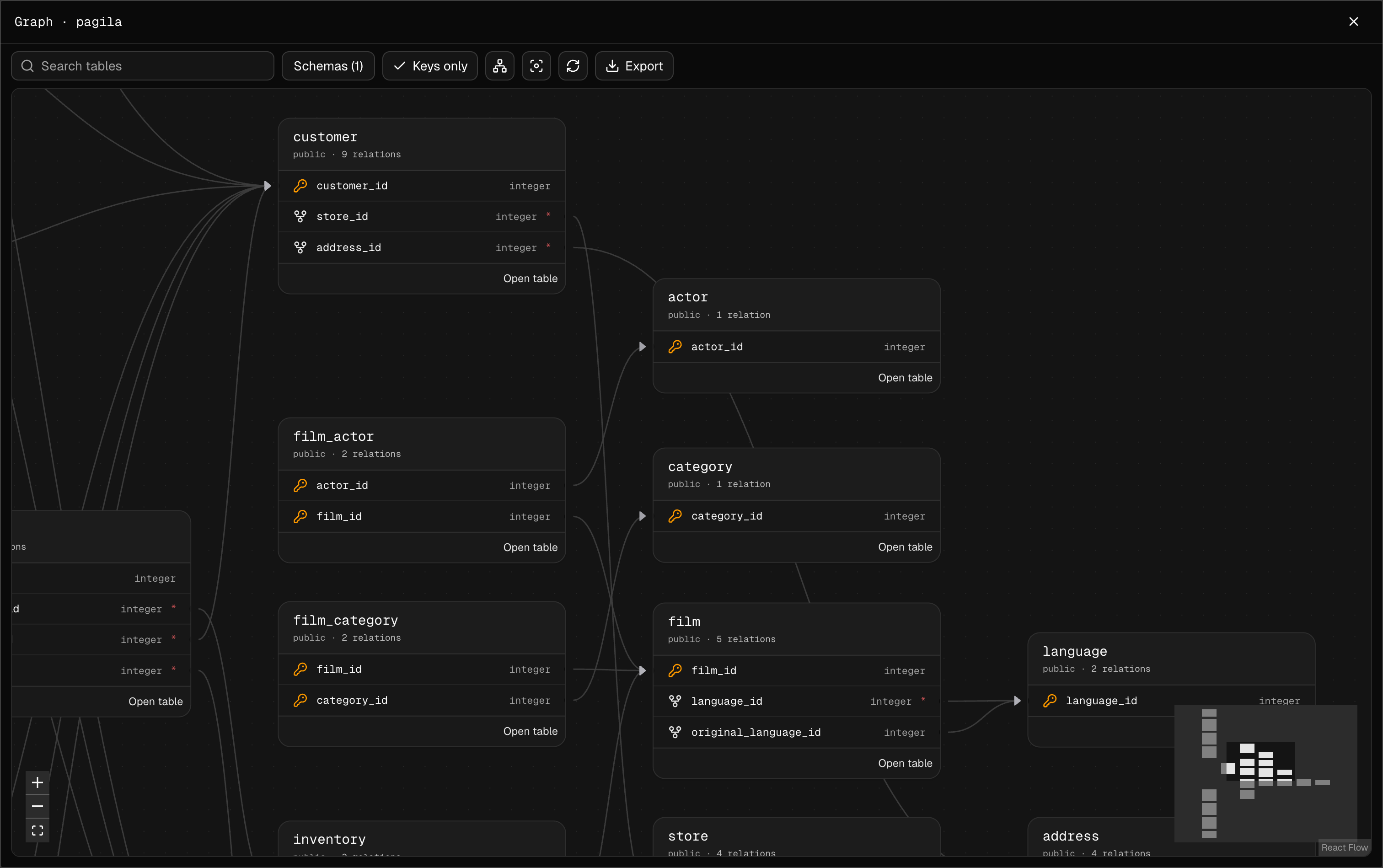Viewport: 1383px width, 868px height.
Task: Select the inventory table title
Action: 329,840
